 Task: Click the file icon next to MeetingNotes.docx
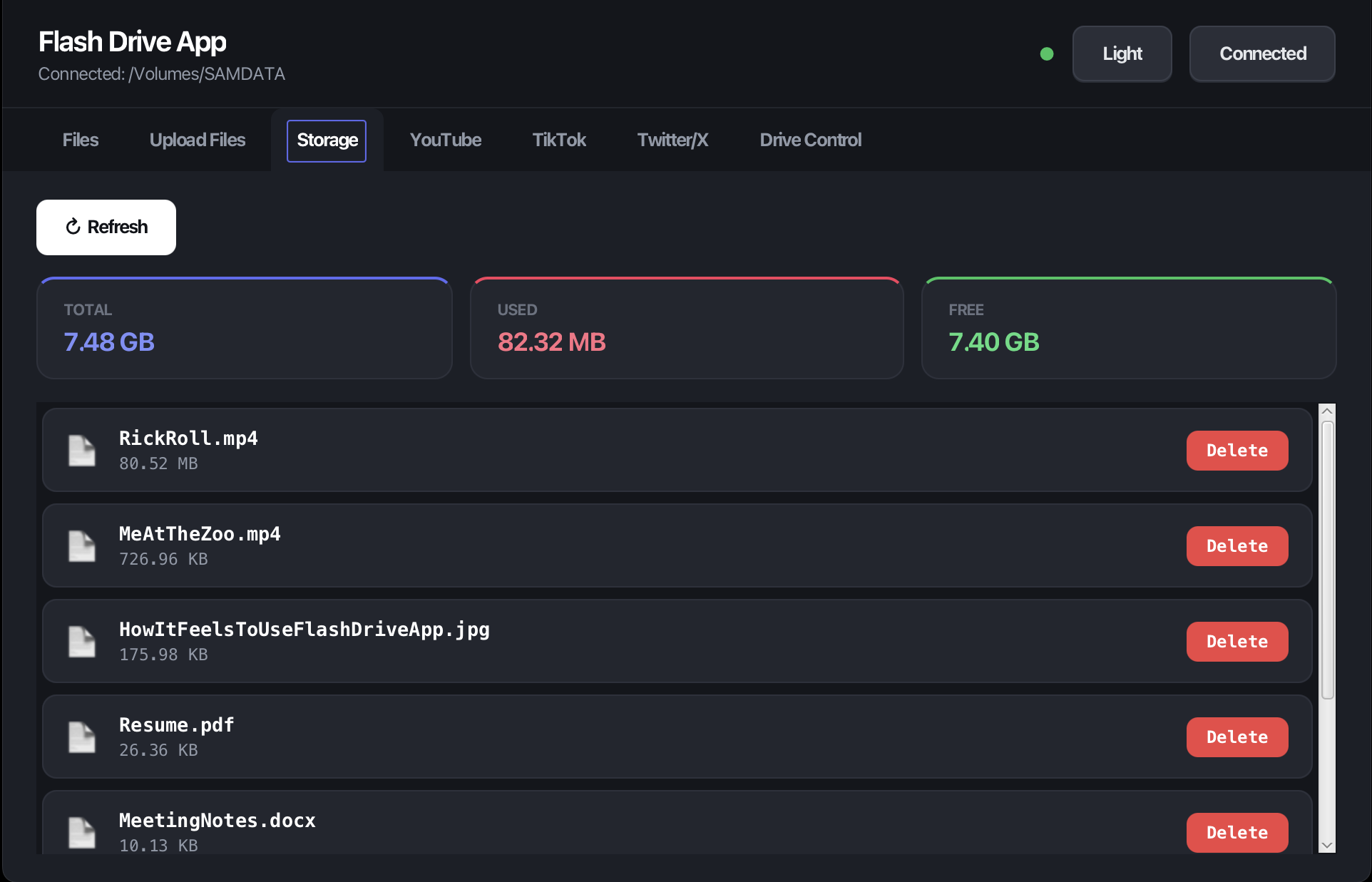coord(81,832)
